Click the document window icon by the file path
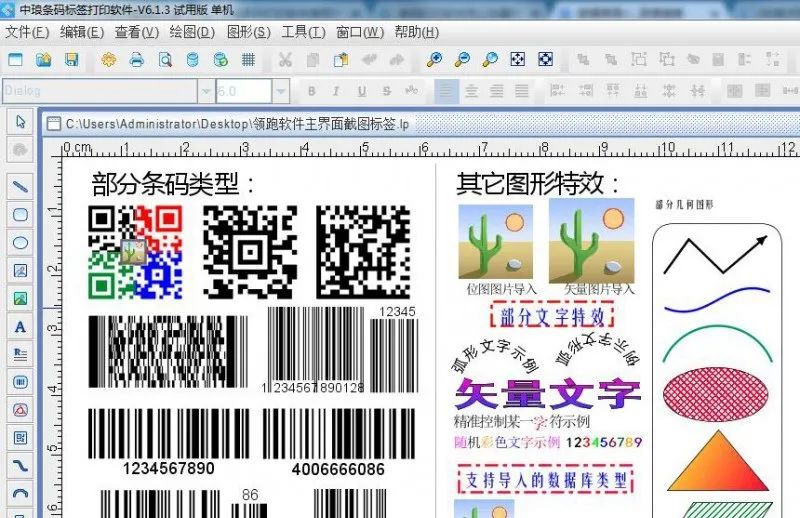The width and height of the screenshot is (800, 518). click(x=53, y=124)
